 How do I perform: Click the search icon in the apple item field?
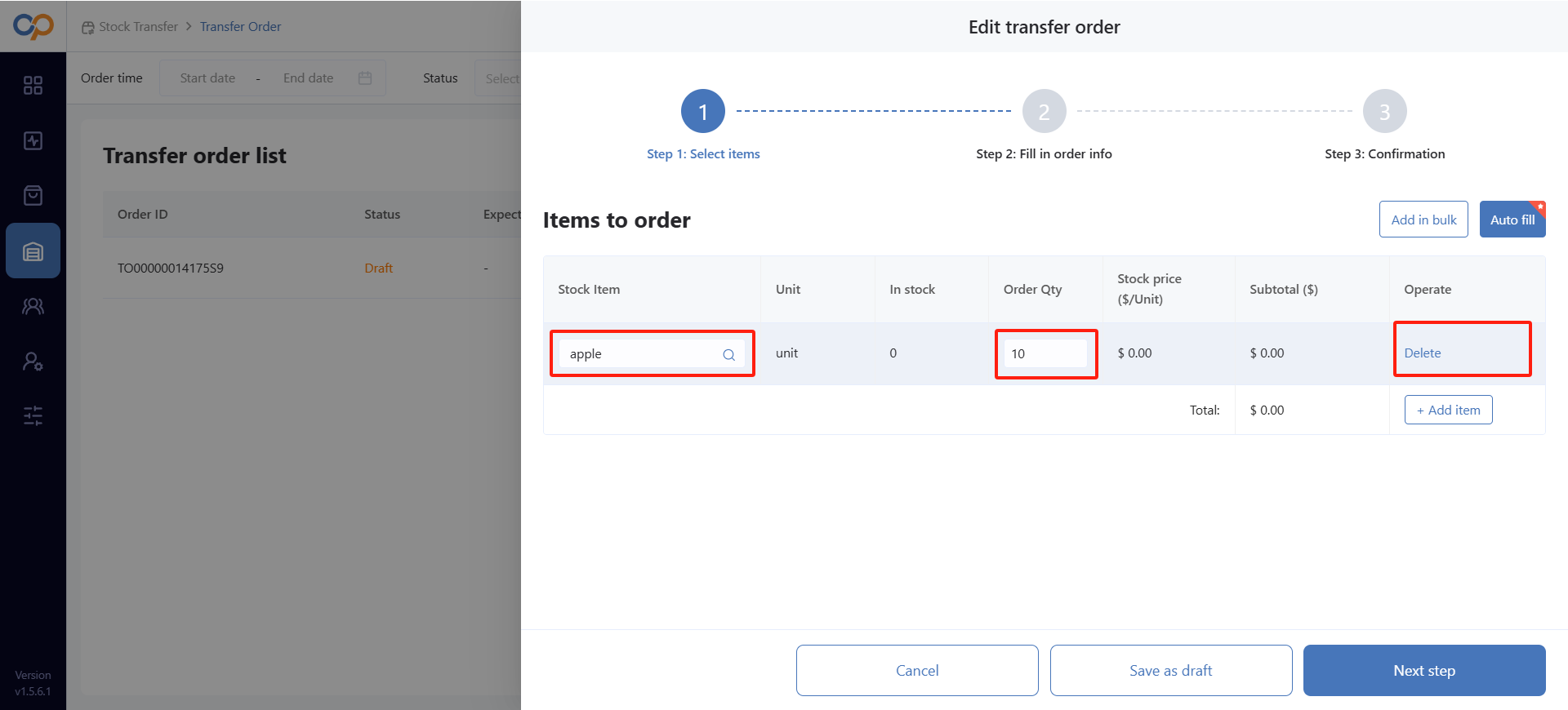[x=728, y=354]
